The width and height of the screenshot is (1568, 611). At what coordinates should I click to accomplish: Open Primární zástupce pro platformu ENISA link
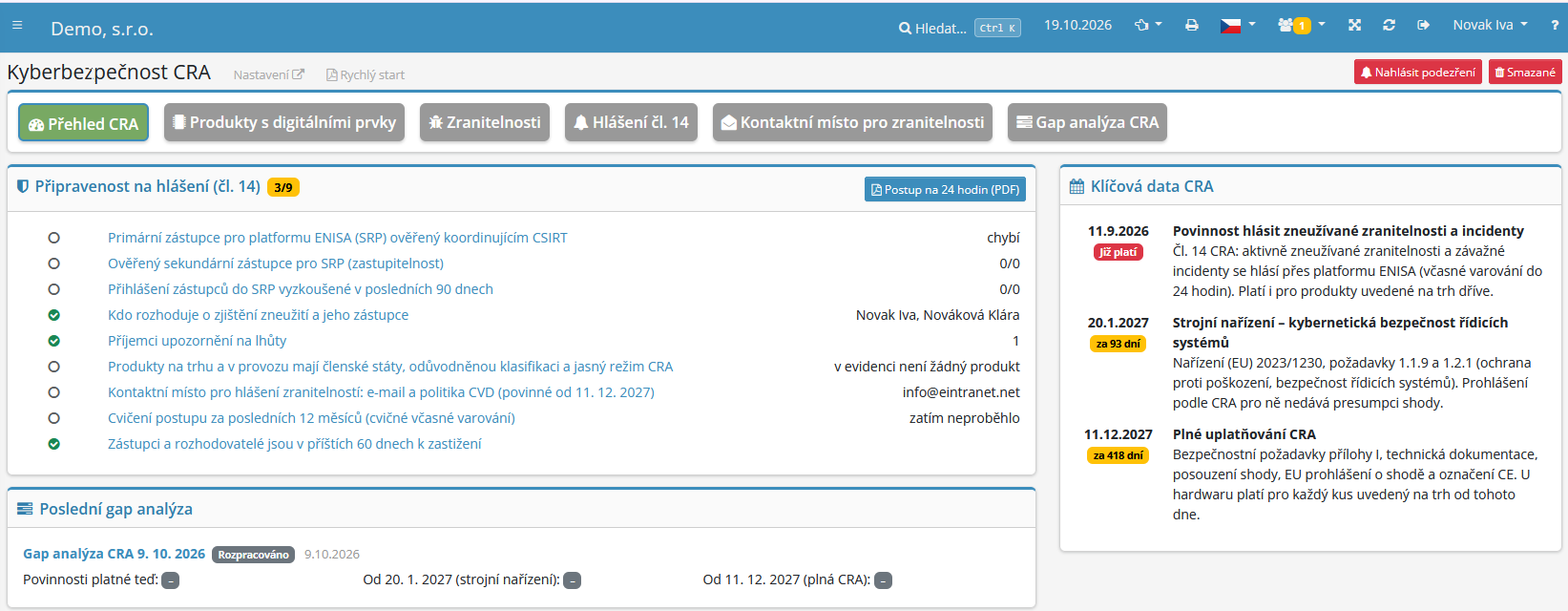click(x=338, y=238)
